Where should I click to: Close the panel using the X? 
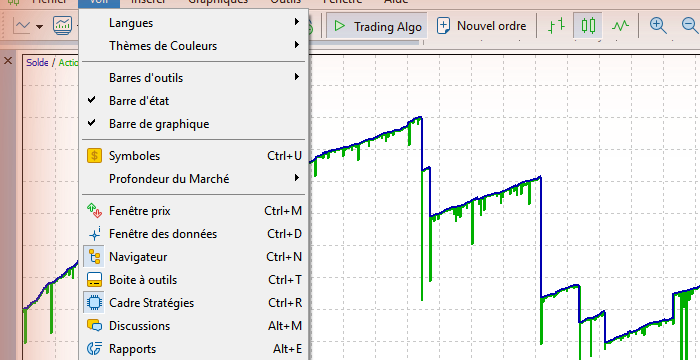(8, 60)
